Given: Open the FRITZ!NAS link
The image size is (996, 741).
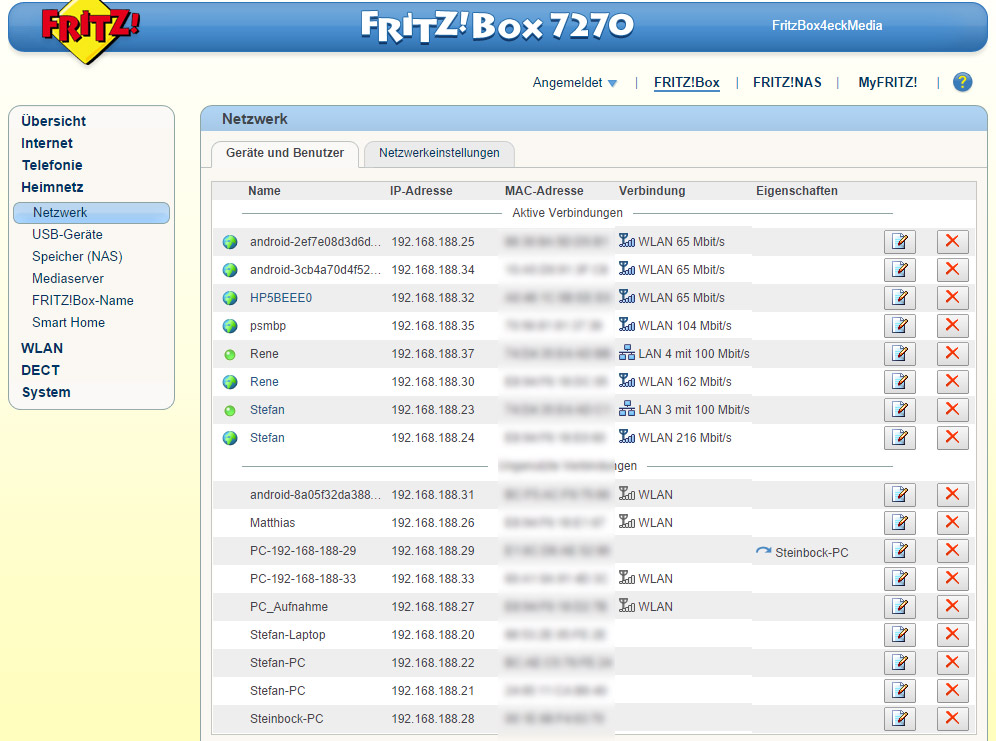Looking at the screenshot, I should pyautogui.click(x=787, y=83).
